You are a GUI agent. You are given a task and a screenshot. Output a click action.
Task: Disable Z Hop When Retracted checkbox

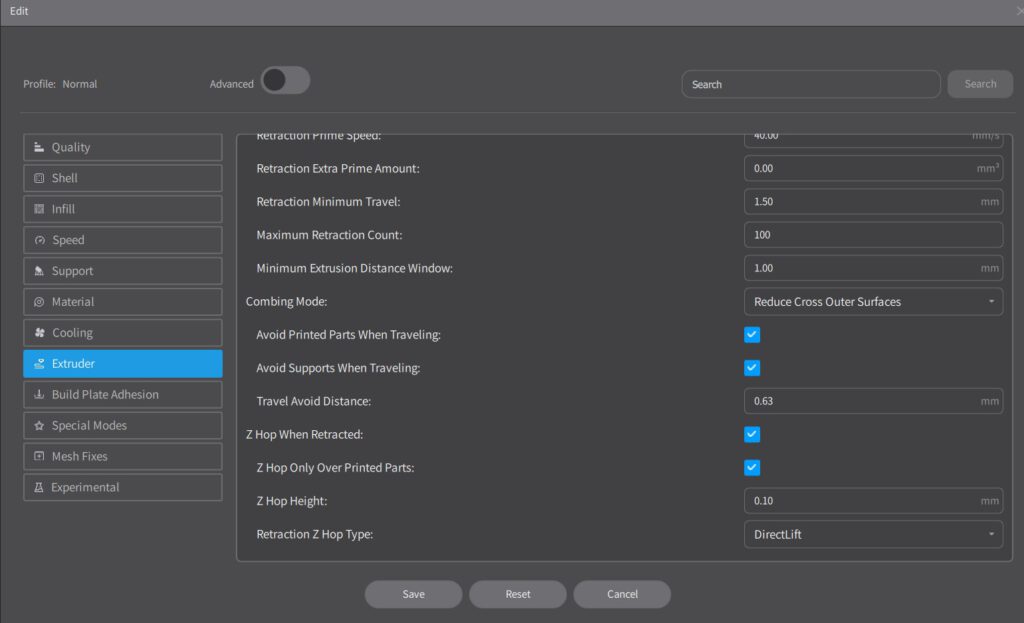click(752, 434)
